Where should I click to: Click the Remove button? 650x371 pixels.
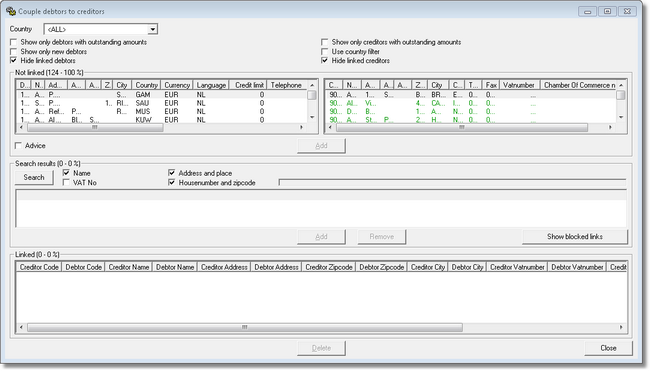click(x=382, y=237)
